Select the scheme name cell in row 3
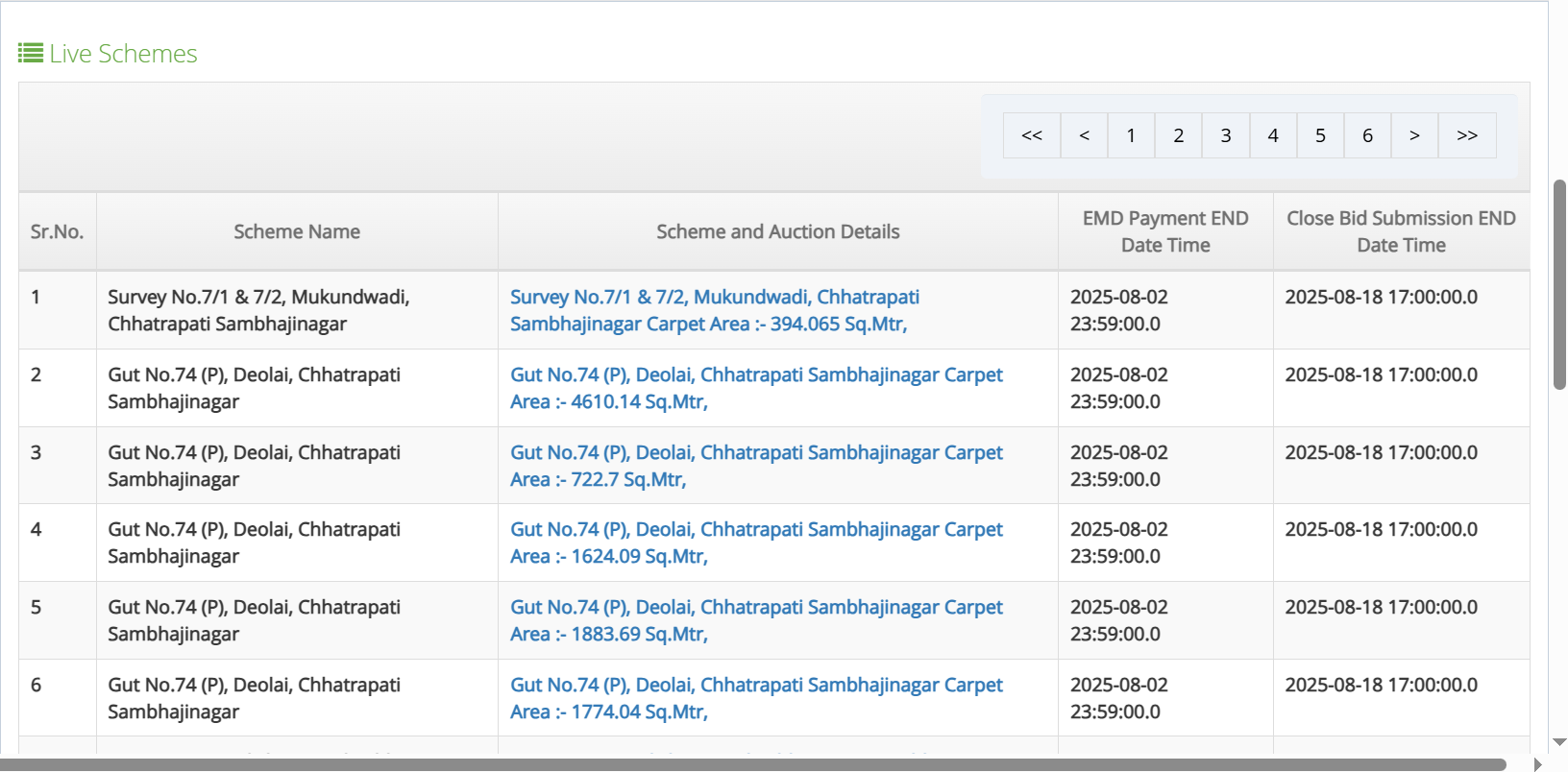This screenshot has height=772, width=1568. point(297,466)
